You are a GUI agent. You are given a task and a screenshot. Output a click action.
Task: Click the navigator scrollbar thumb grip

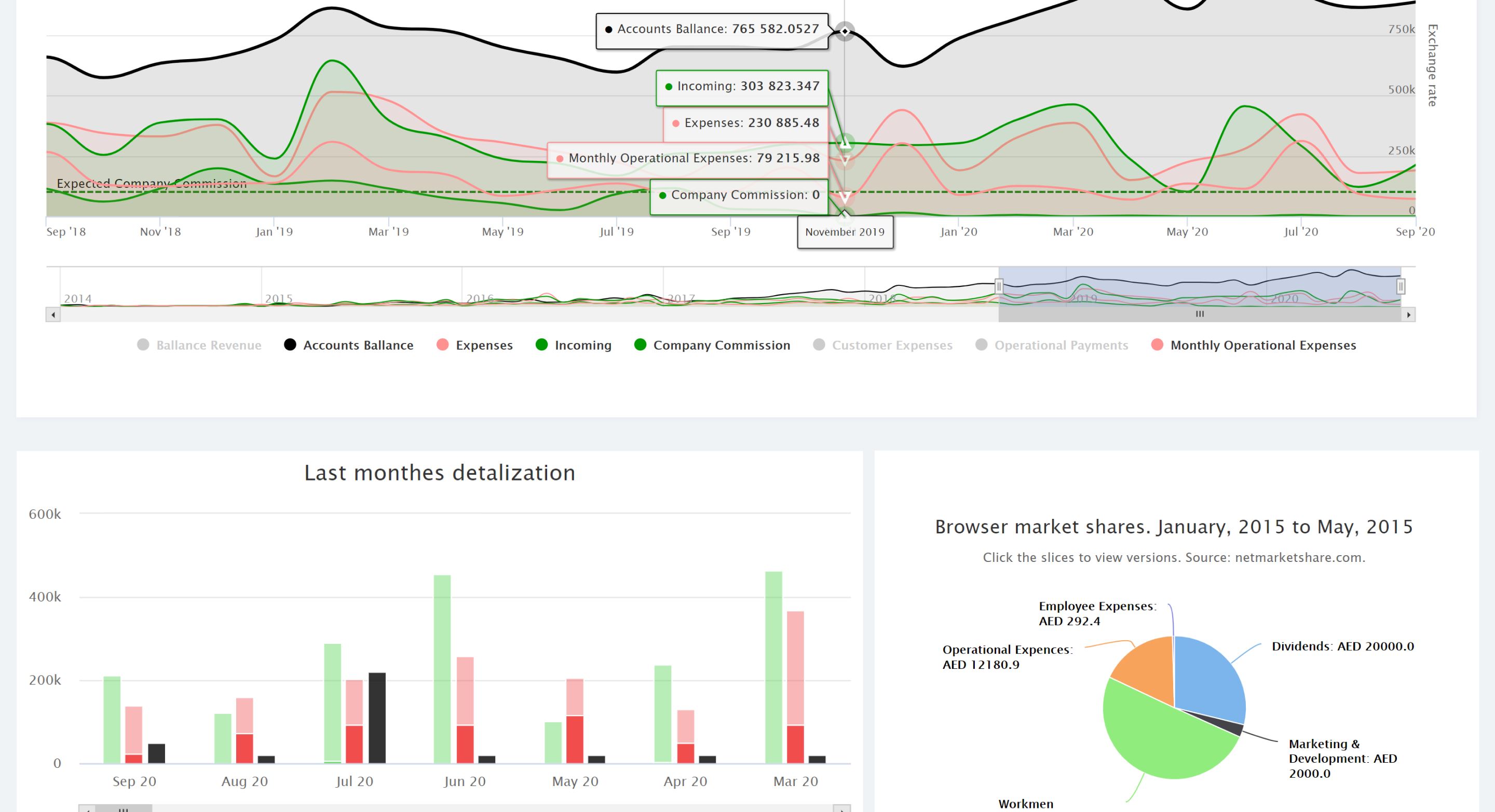tap(1200, 314)
